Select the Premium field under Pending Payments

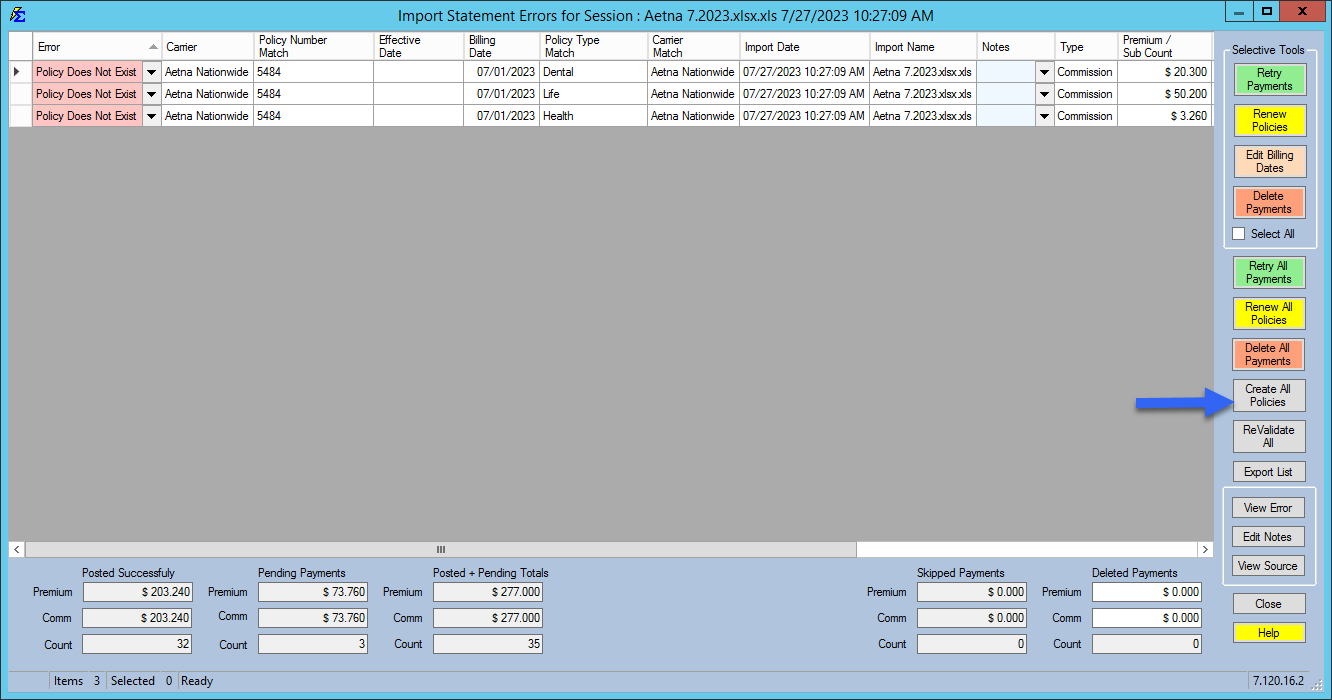coord(313,591)
